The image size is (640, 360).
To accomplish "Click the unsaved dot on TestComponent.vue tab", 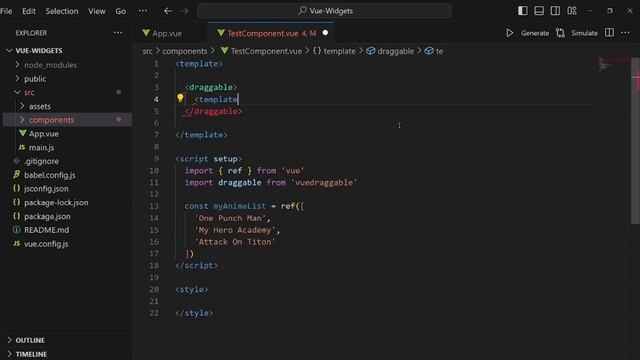I will [325, 33].
